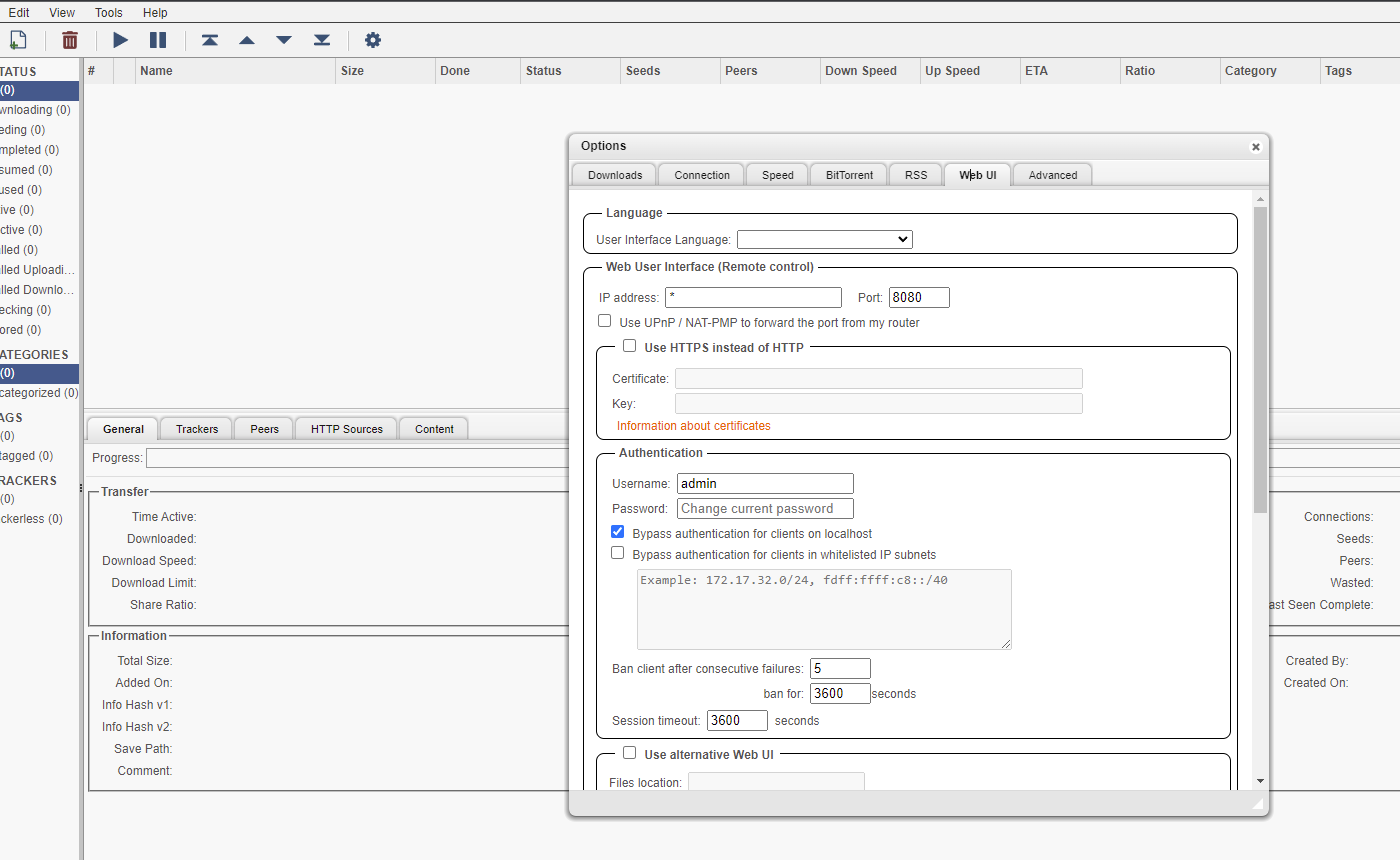
Task: Open options via the gear icon
Action: point(373,40)
